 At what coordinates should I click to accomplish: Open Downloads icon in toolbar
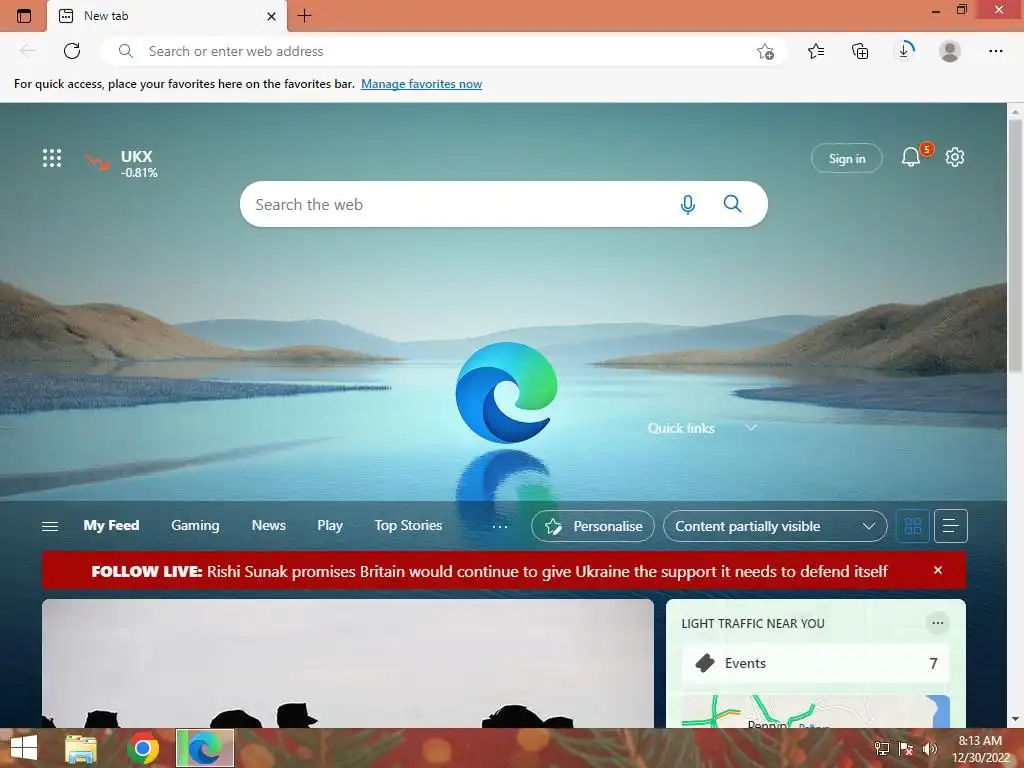[x=904, y=51]
